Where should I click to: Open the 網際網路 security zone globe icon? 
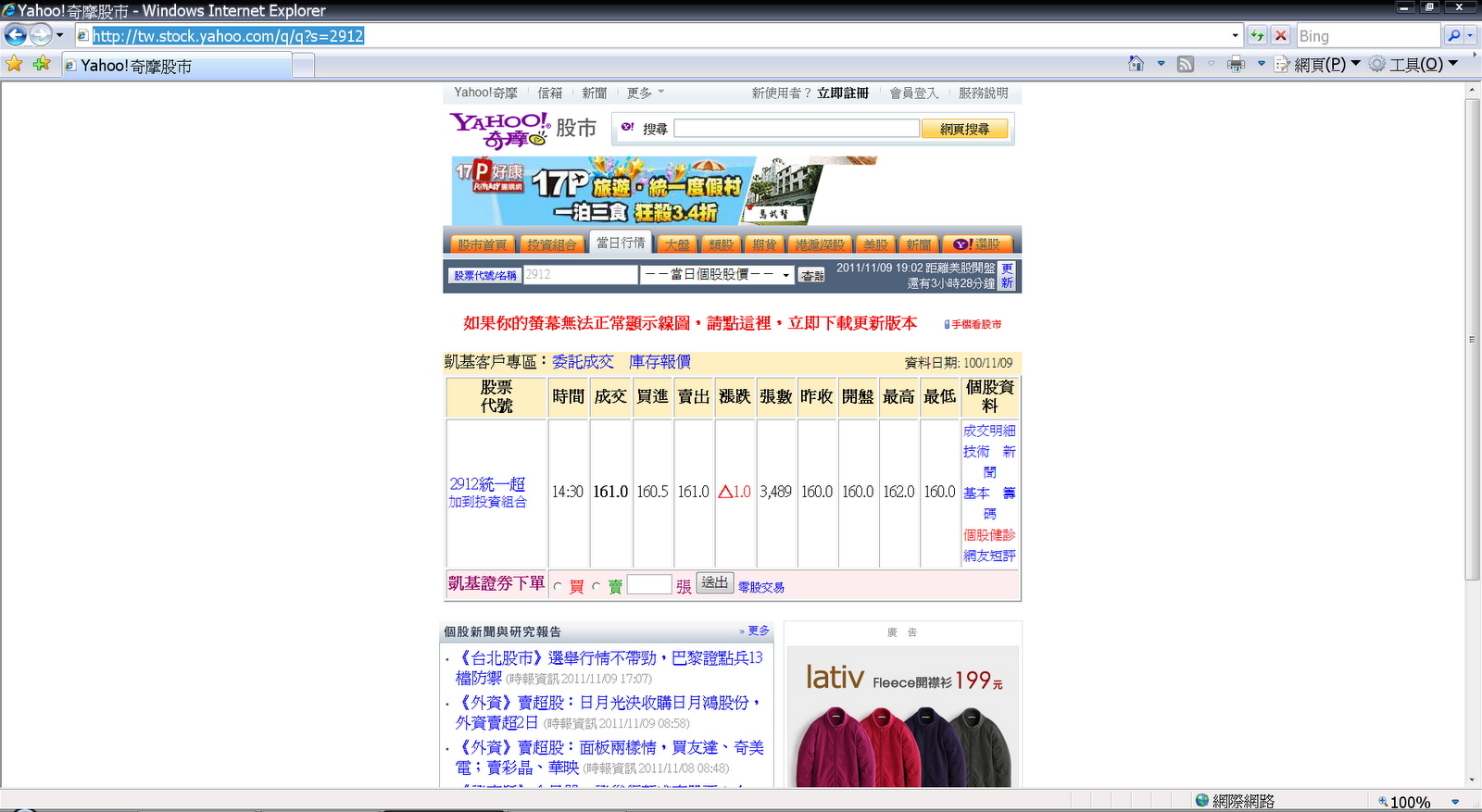point(1202,800)
